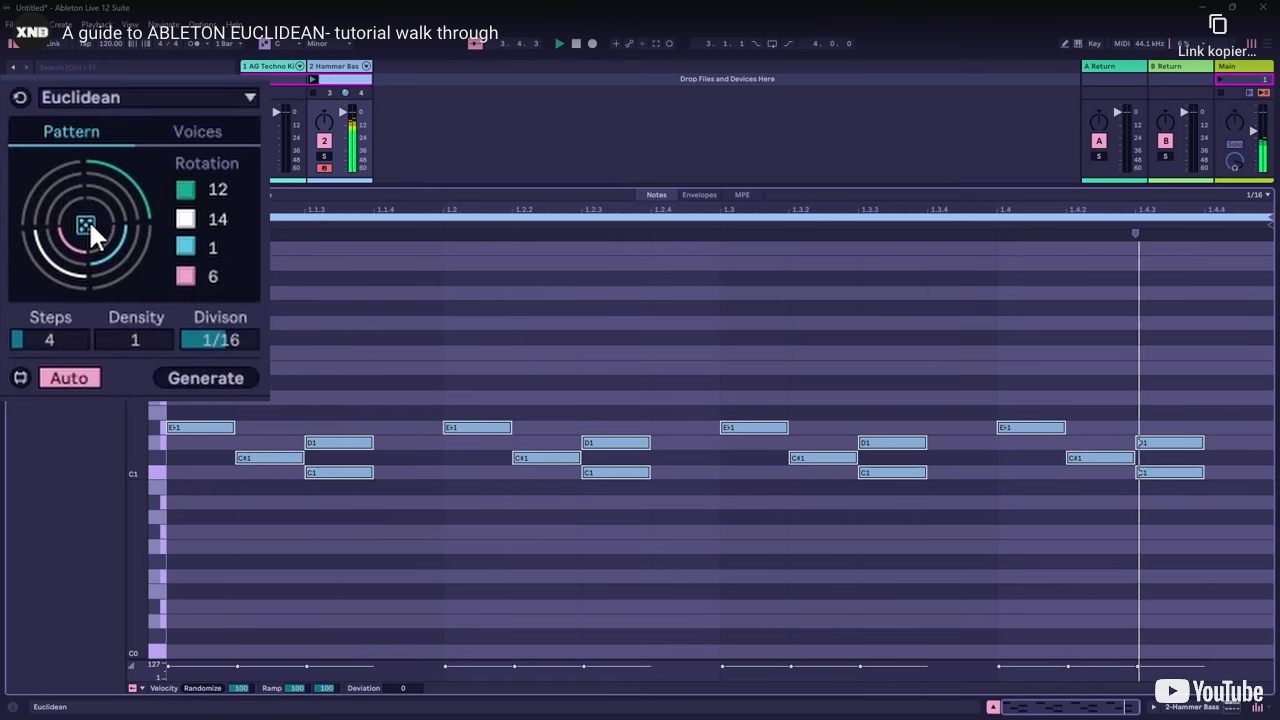
Task: Open the Envelopes tab
Action: point(699,195)
